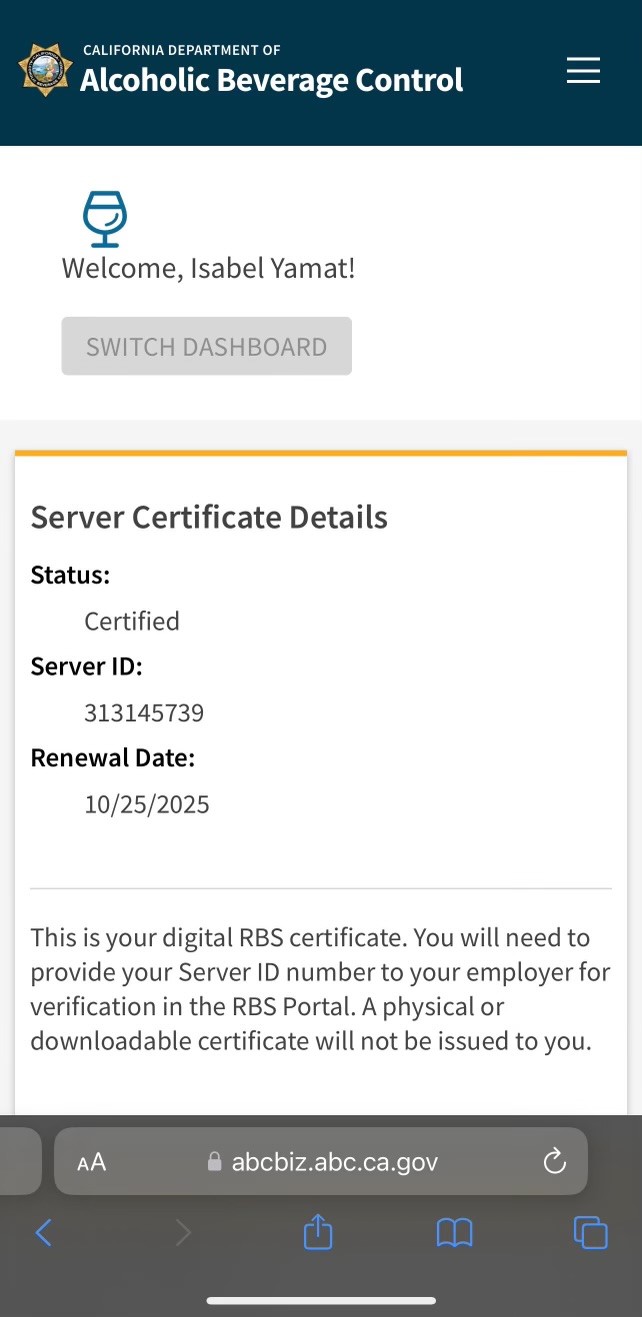Open the AA text size menu
The width and height of the screenshot is (642, 1317).
pyautogui.click(x=92, y=1162)
